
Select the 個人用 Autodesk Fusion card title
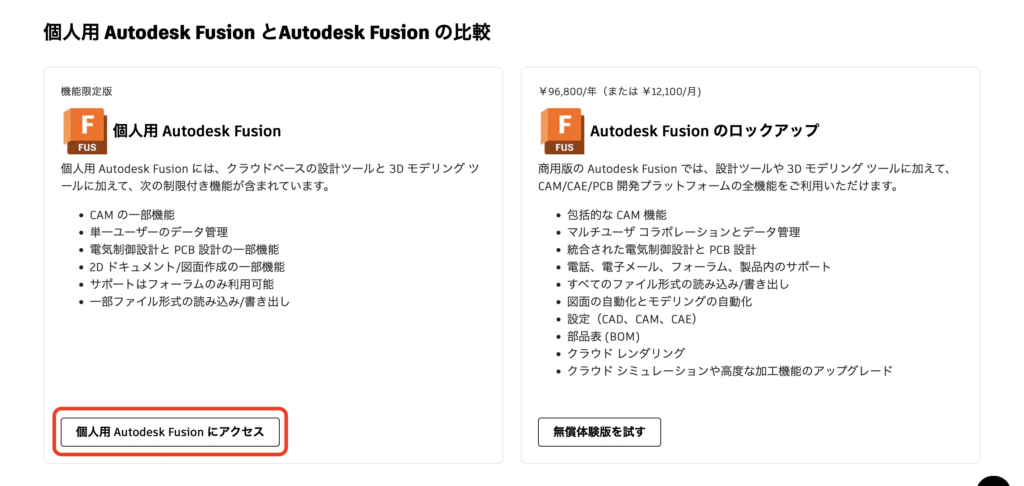(x=197, y=131)
